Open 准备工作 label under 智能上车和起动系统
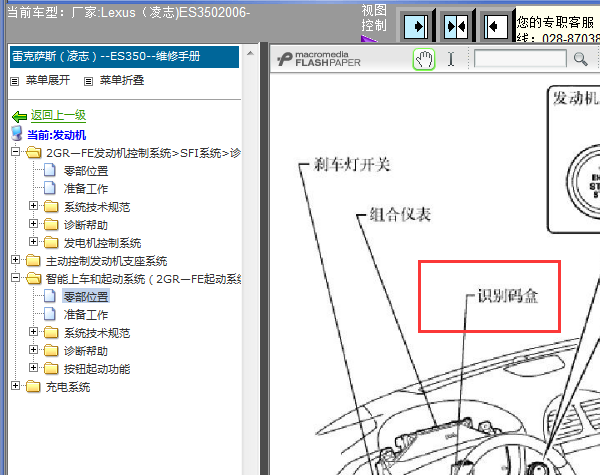The height and width of the screenshot is (475, 600). tap(86, 315)
